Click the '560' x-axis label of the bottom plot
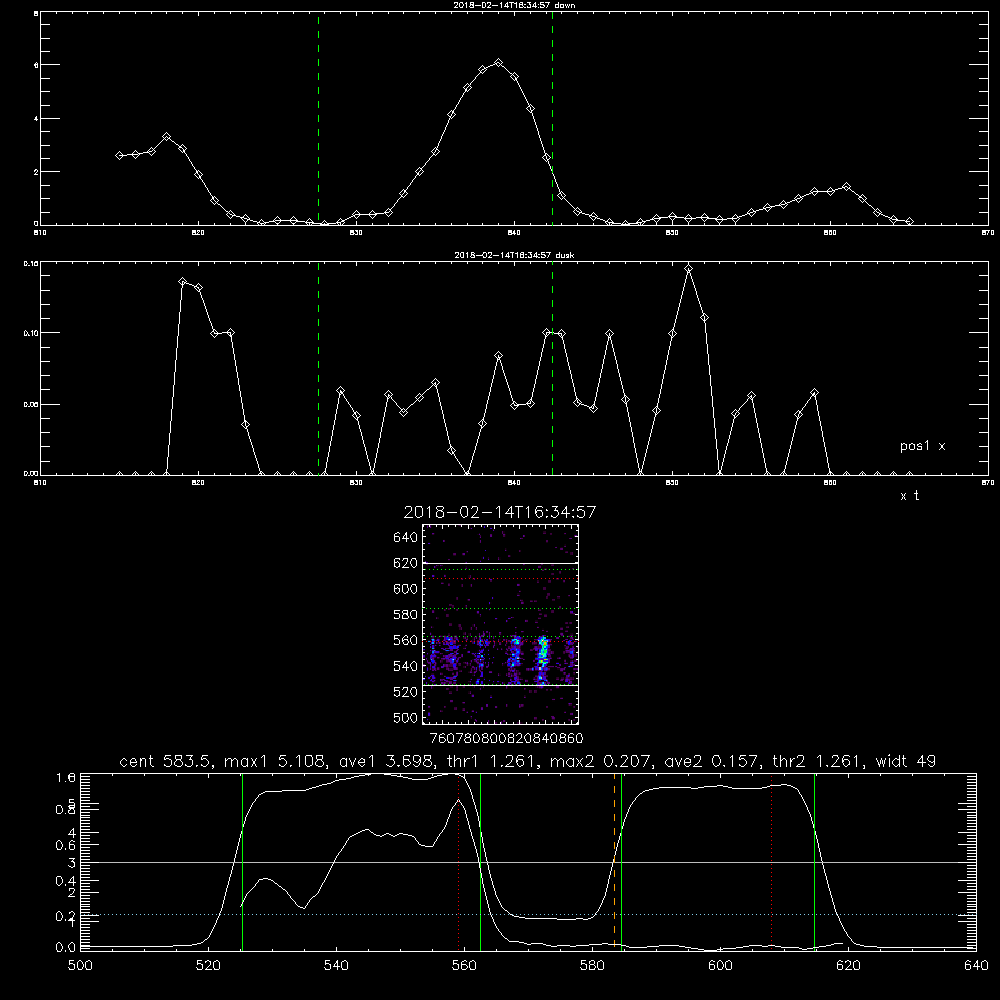The height and width of the screenshot is (1000, 1000). [464, 965]
